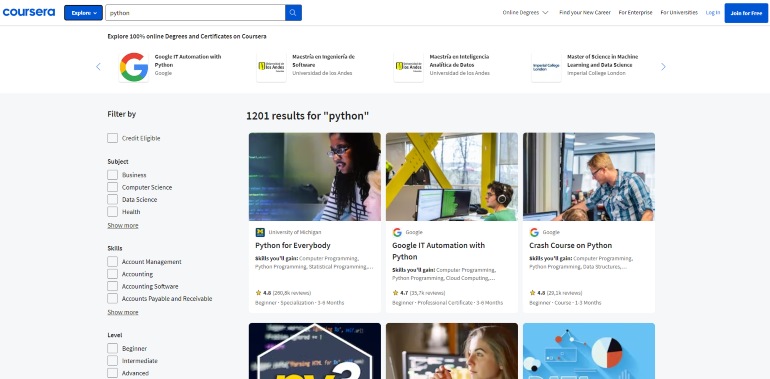
Task: Open Maestría en Inteligencia Analítica de Datos
Action: [x=459, y=60]
